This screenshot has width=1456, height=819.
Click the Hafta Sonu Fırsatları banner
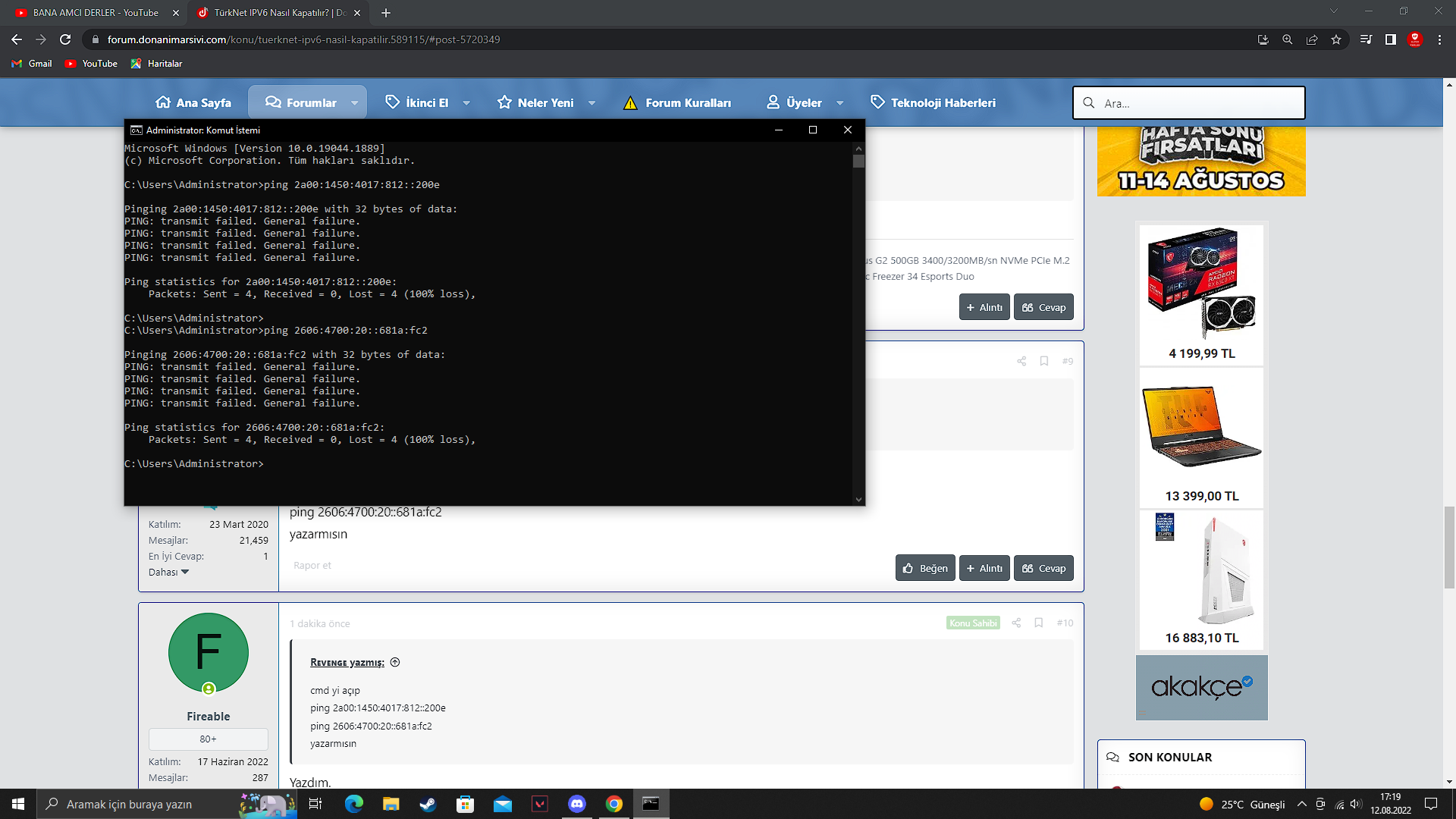point(1201,162)
